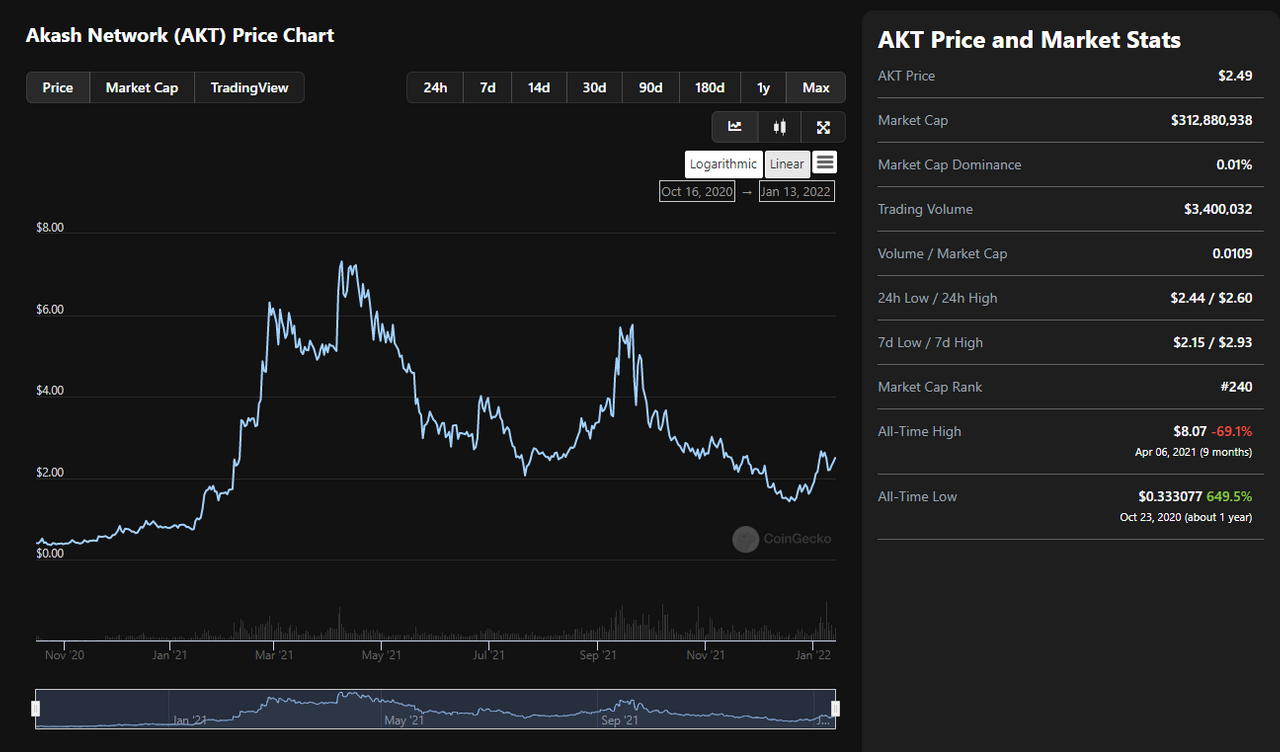The height and width of the screenshot is (752, 1280).
Task: Click the Market Cap Rank #240
Action: click(x=1235, y=387)
